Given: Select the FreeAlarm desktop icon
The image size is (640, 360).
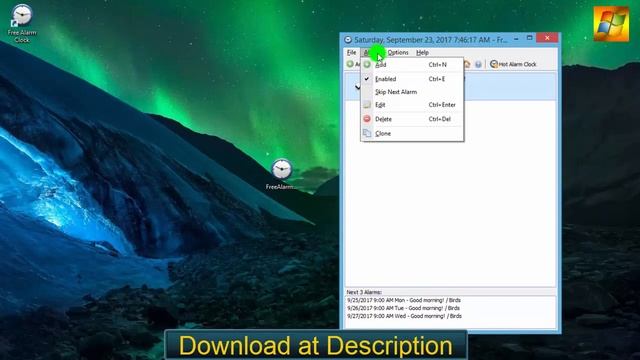Looking at the screenshot, I should point(282,174).
